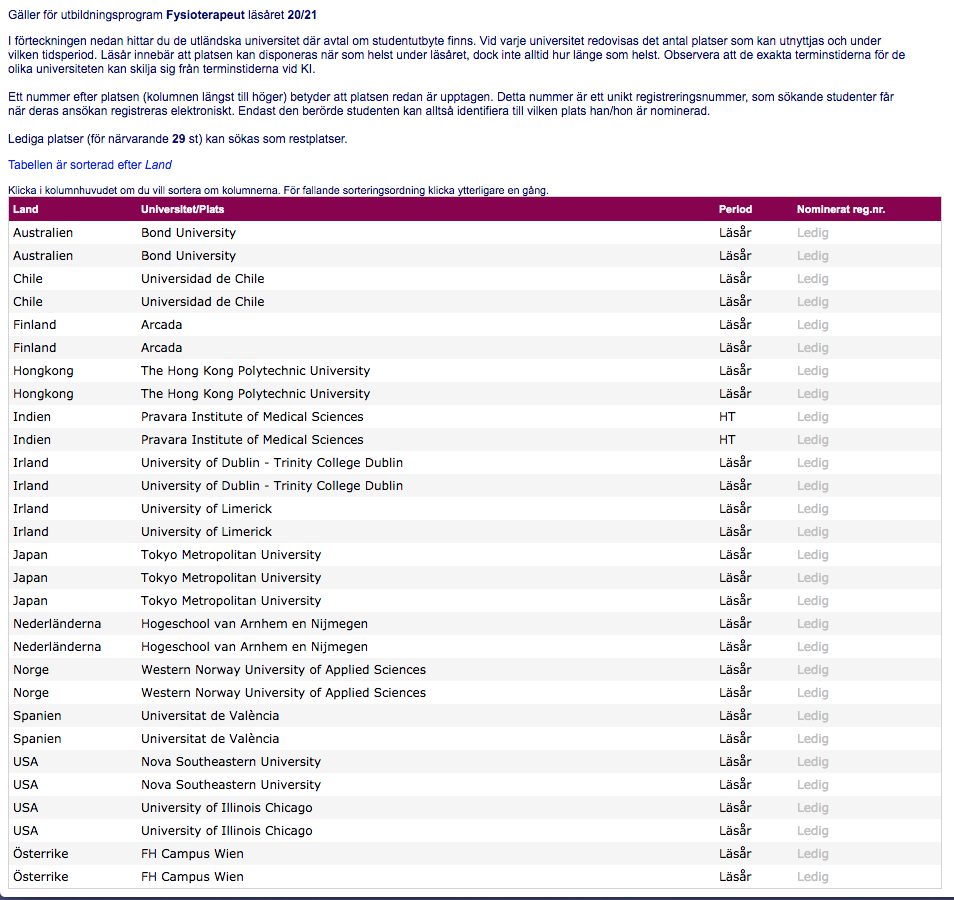Click the first 'University of Limerick' cell
The height and width of the screenshot is (900, 954).
click(206, 509)
